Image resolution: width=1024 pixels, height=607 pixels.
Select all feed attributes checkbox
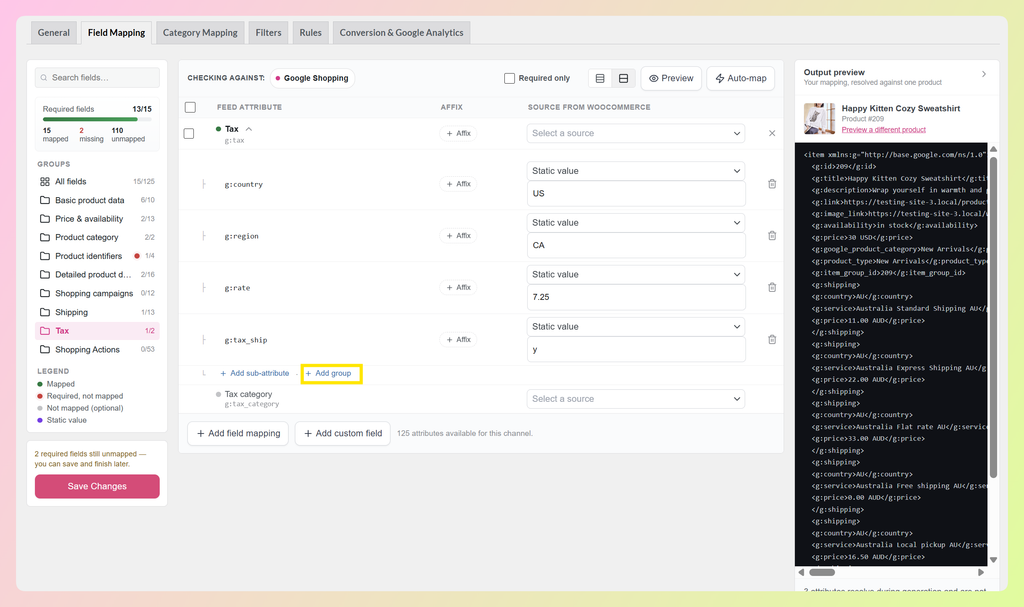tap(190, 107)
